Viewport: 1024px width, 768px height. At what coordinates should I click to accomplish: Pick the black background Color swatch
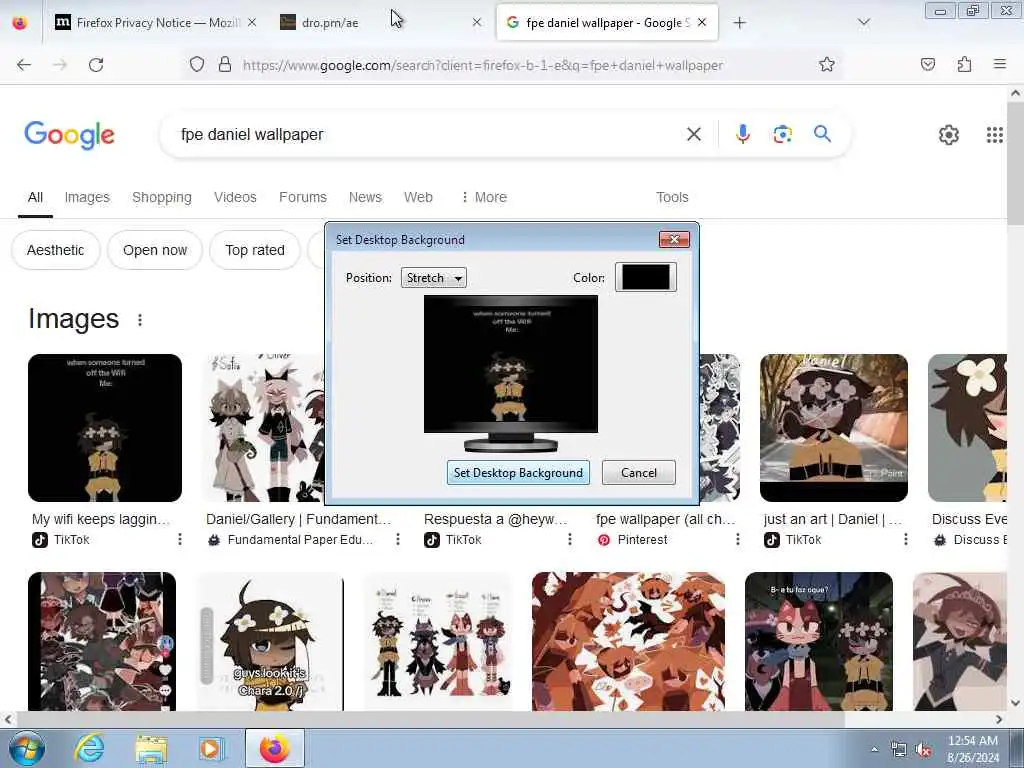click(645, 277)
